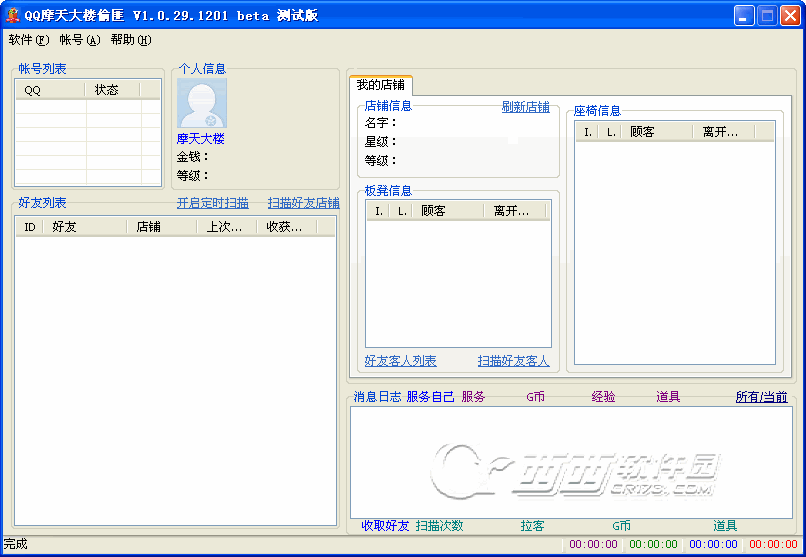Click the purple 经验 label
806x557 pixels.
[x=603, y=397]
